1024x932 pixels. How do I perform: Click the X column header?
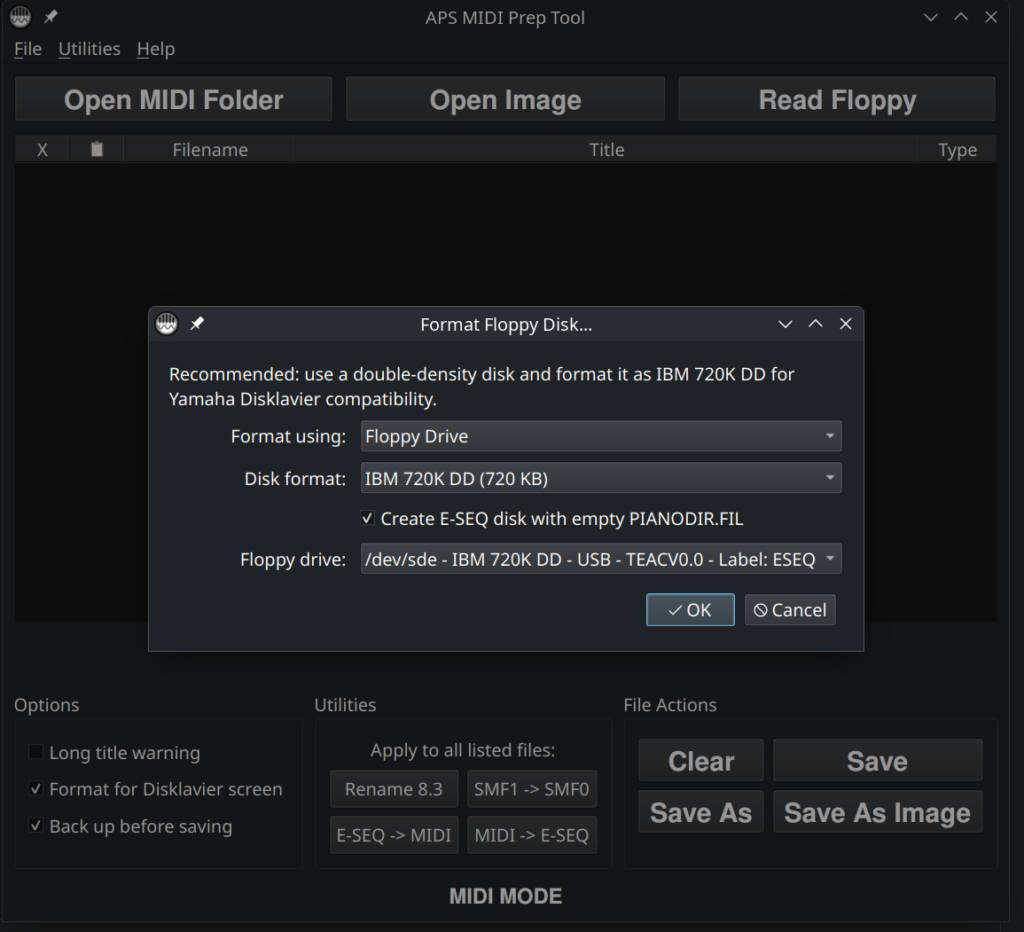42,150
